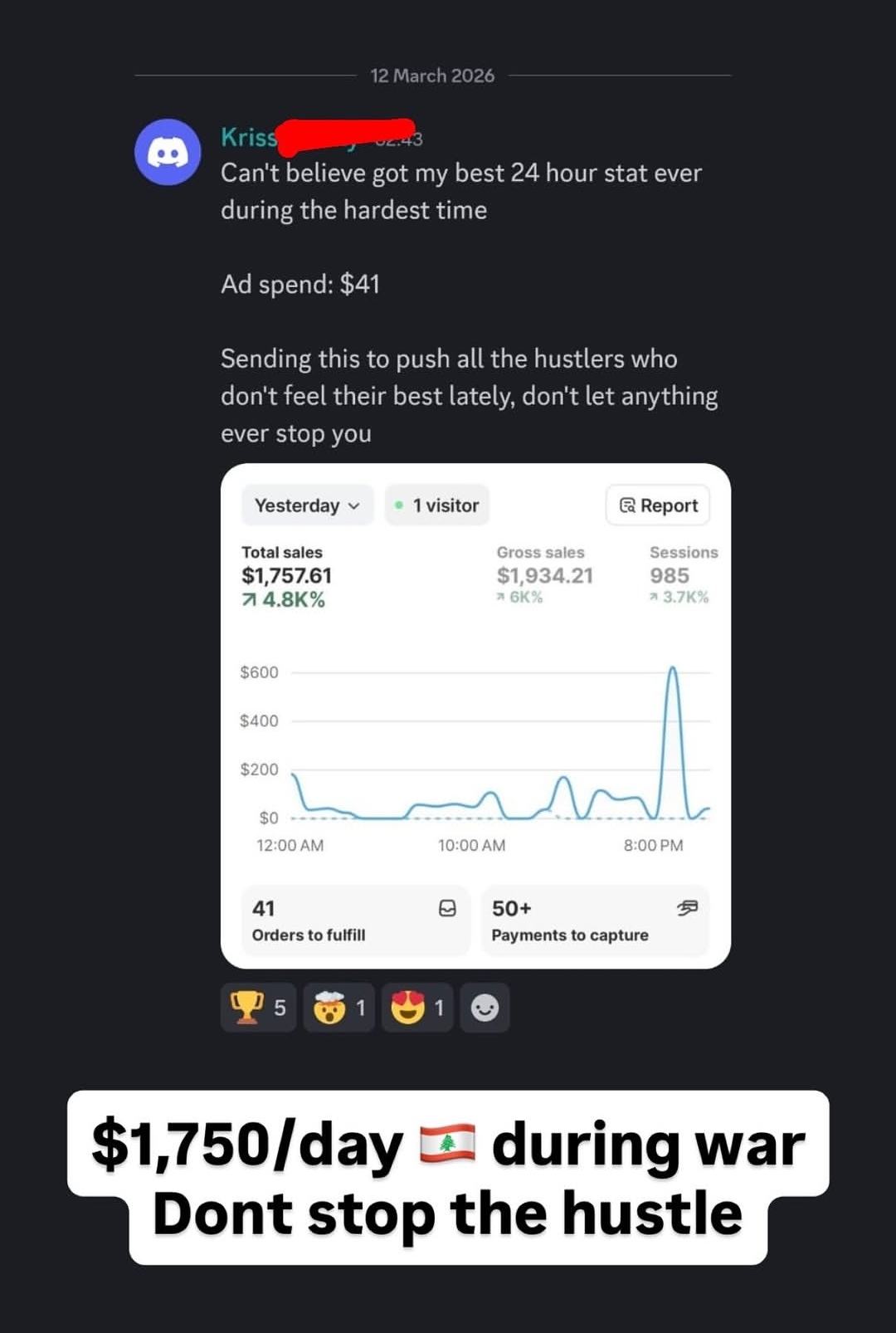This screenshot has height=1333, width=896.
Task: Toggle the exploding head emoji reaction
Action: (x=338, y=1008)
